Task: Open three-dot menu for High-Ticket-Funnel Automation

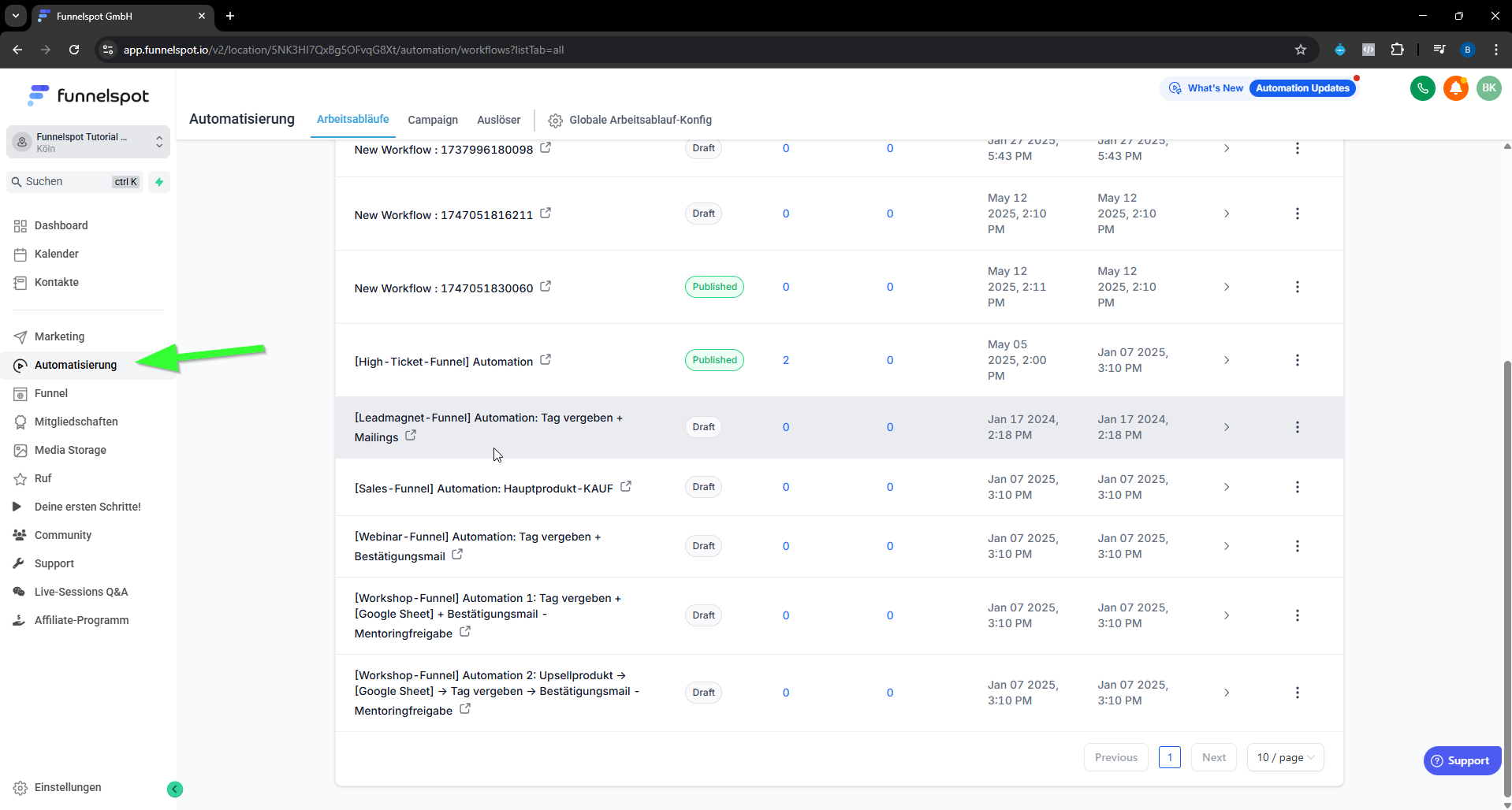Action: click(1297, 360)
